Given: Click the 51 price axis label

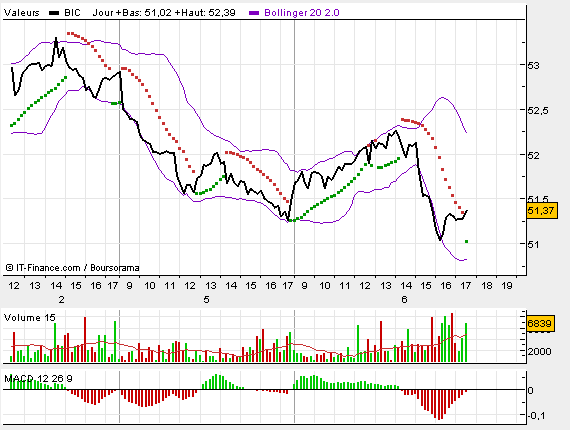Looking at the screenshot, I should point(533,244).
